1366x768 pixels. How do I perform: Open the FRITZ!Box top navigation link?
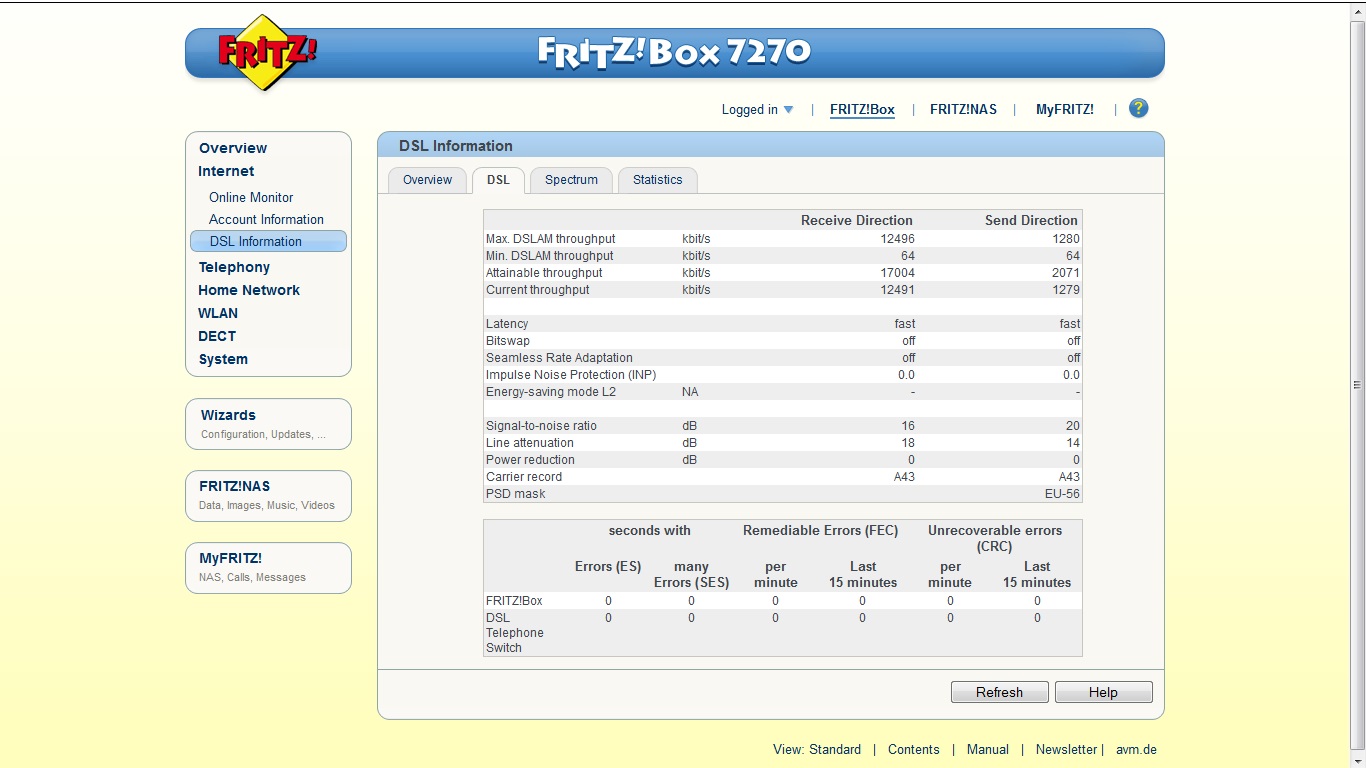coord(862,110)
